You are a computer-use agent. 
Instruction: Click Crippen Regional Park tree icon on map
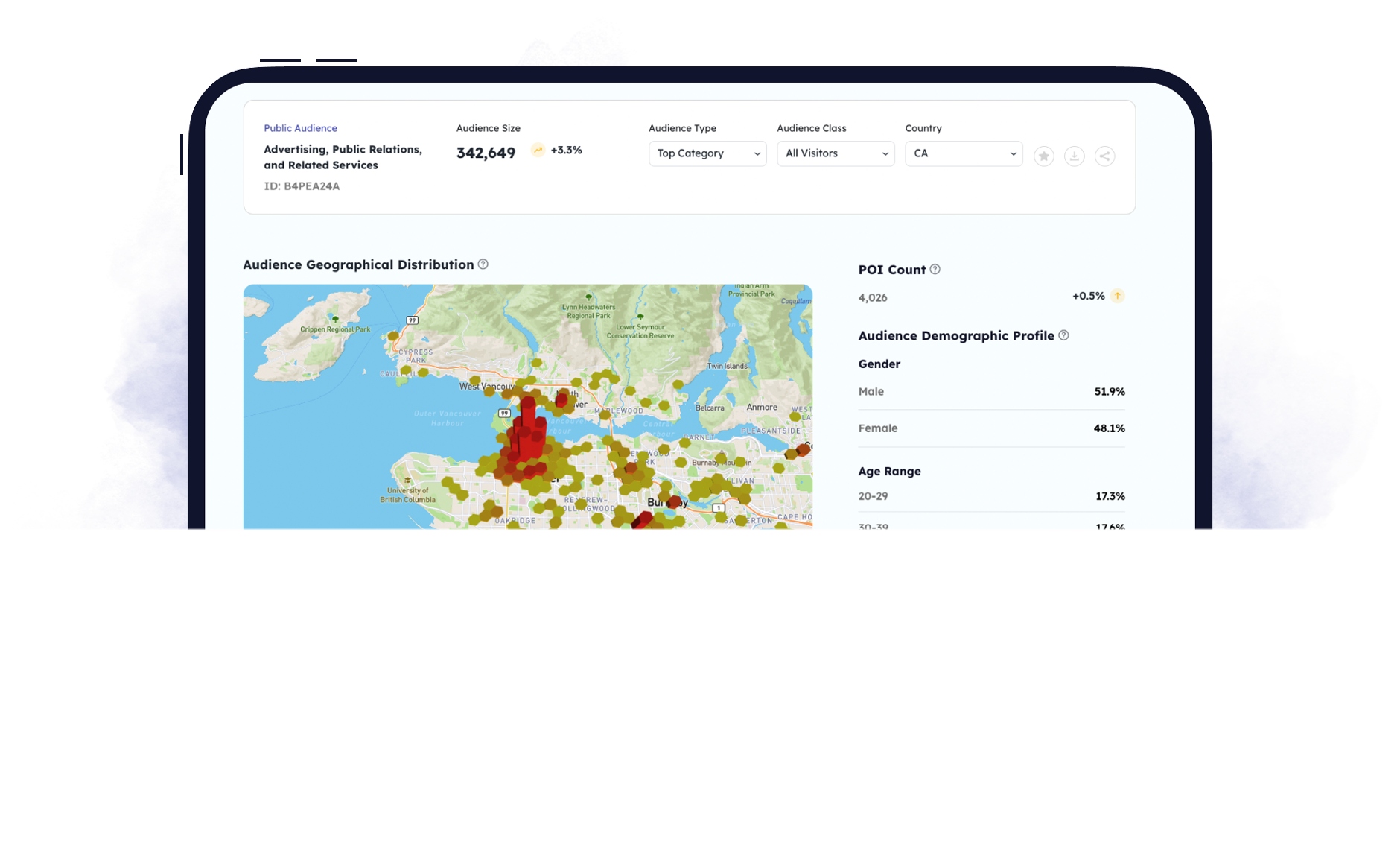335,320
